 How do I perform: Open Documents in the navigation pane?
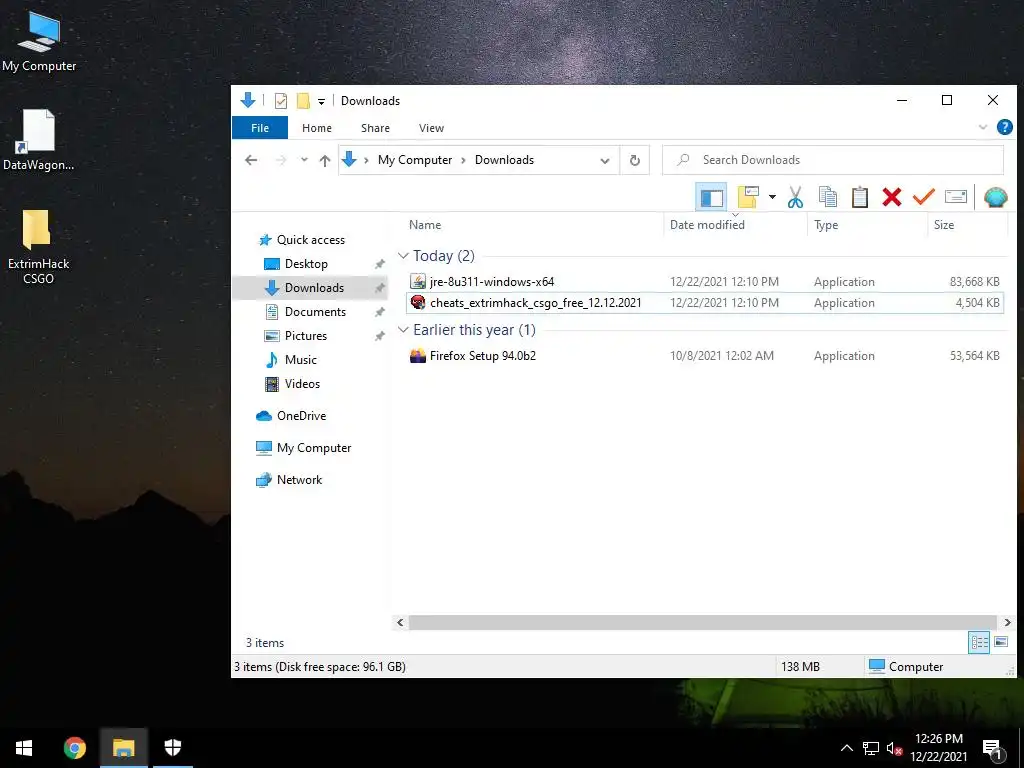315,312
